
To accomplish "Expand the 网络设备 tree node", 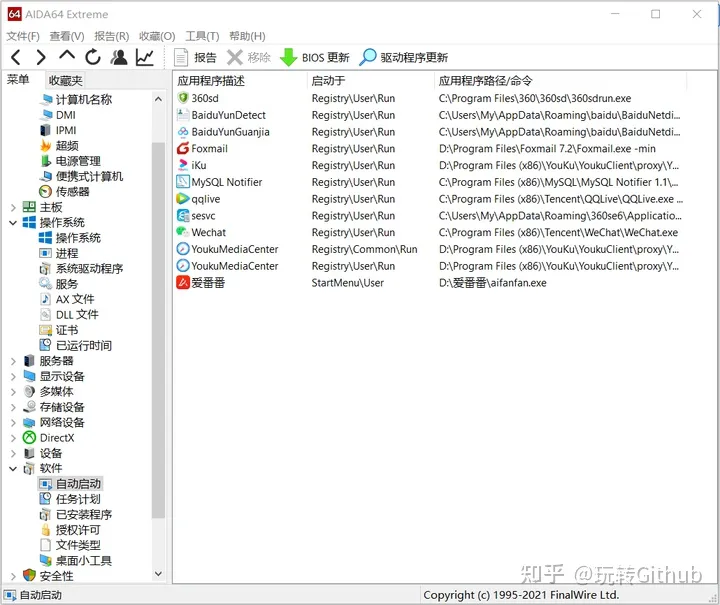I will (x=13, y=423).
